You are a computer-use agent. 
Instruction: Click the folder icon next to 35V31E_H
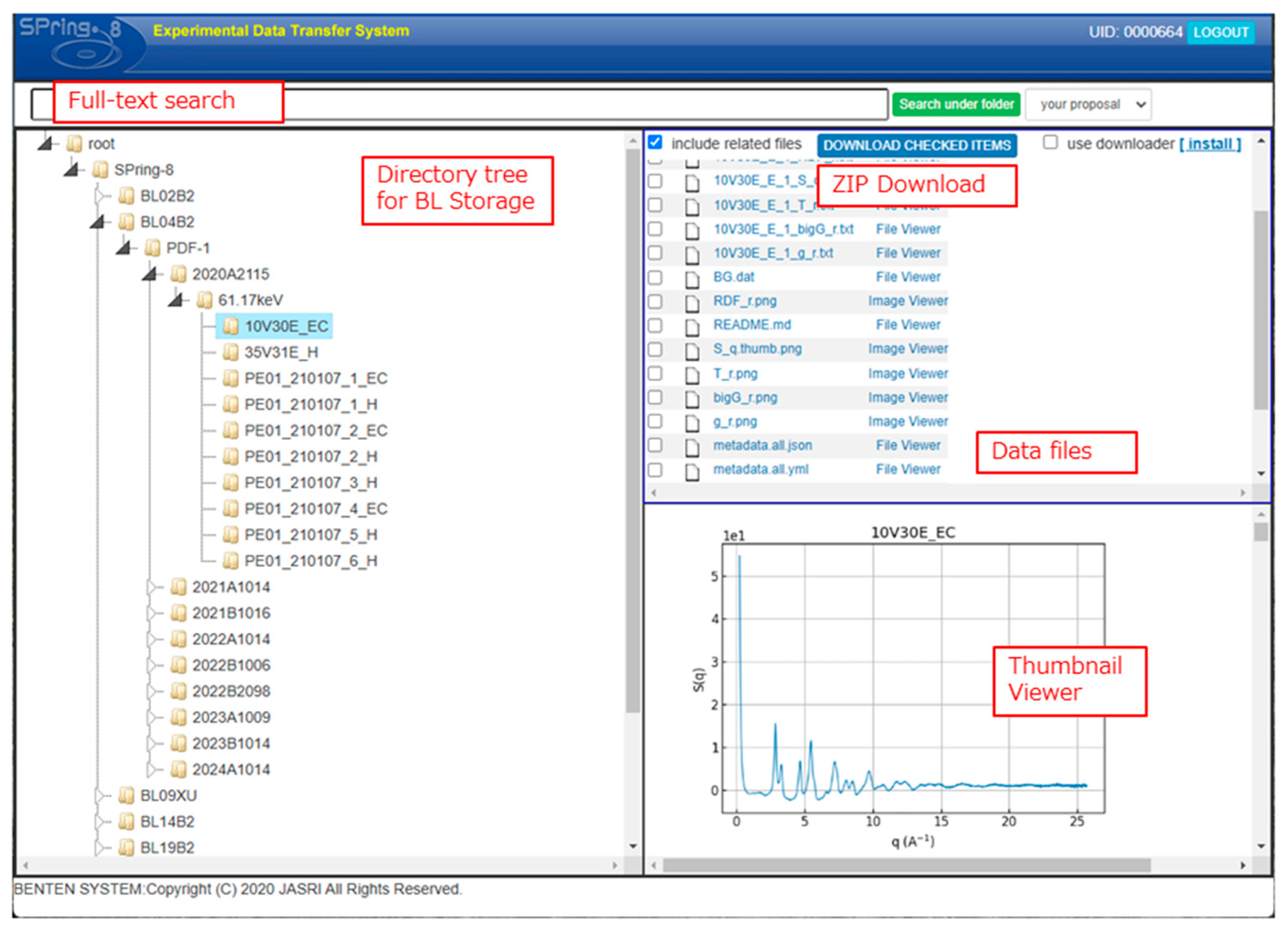pos(230,353)
